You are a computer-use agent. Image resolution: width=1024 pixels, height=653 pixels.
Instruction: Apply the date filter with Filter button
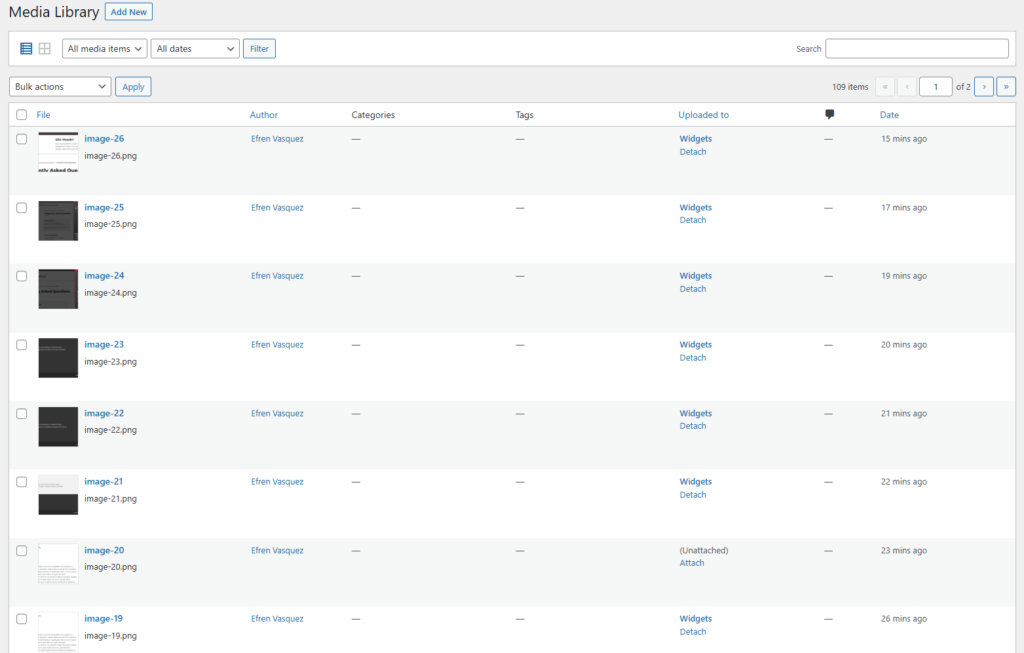click(259, 47)
